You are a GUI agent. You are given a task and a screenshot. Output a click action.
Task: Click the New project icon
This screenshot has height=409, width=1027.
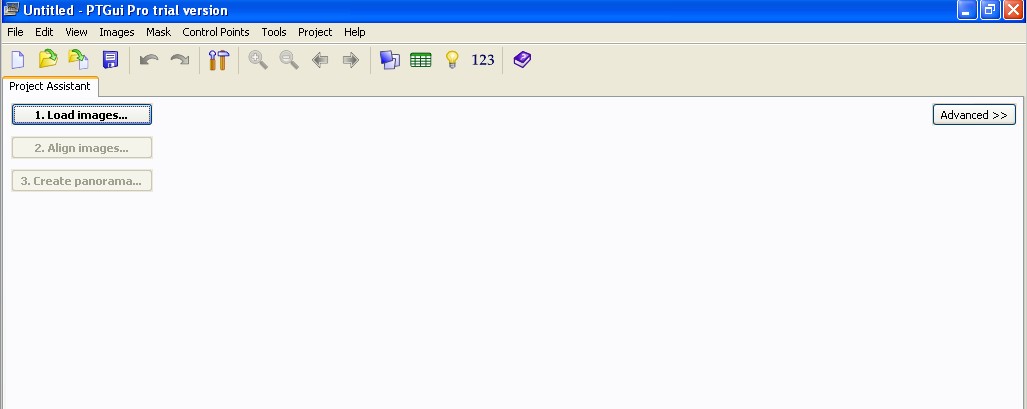[17, 61]
